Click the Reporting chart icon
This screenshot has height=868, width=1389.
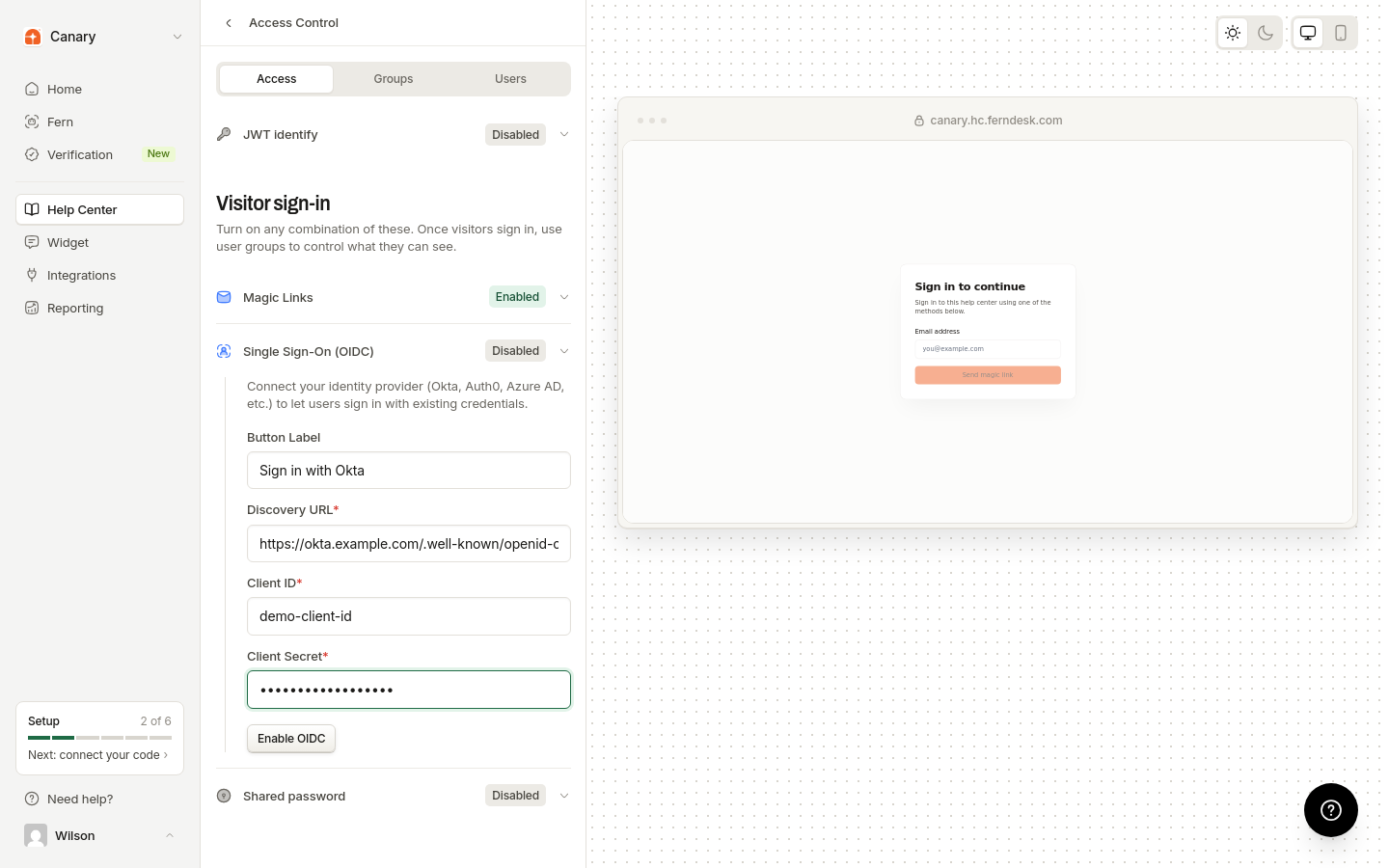[32, 308]
